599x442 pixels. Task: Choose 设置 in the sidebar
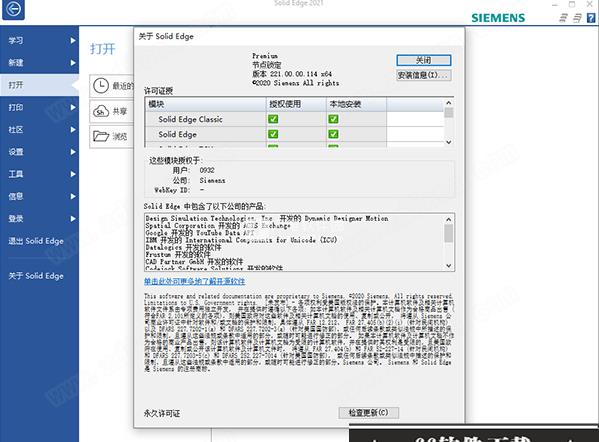[x=39, y=152]
